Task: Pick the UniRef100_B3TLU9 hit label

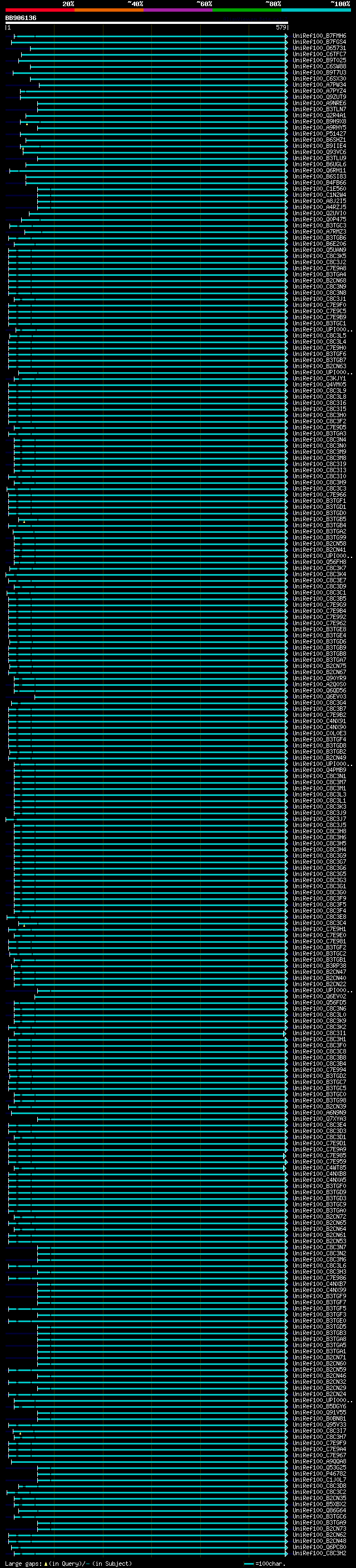Action: tap(319, 159)
